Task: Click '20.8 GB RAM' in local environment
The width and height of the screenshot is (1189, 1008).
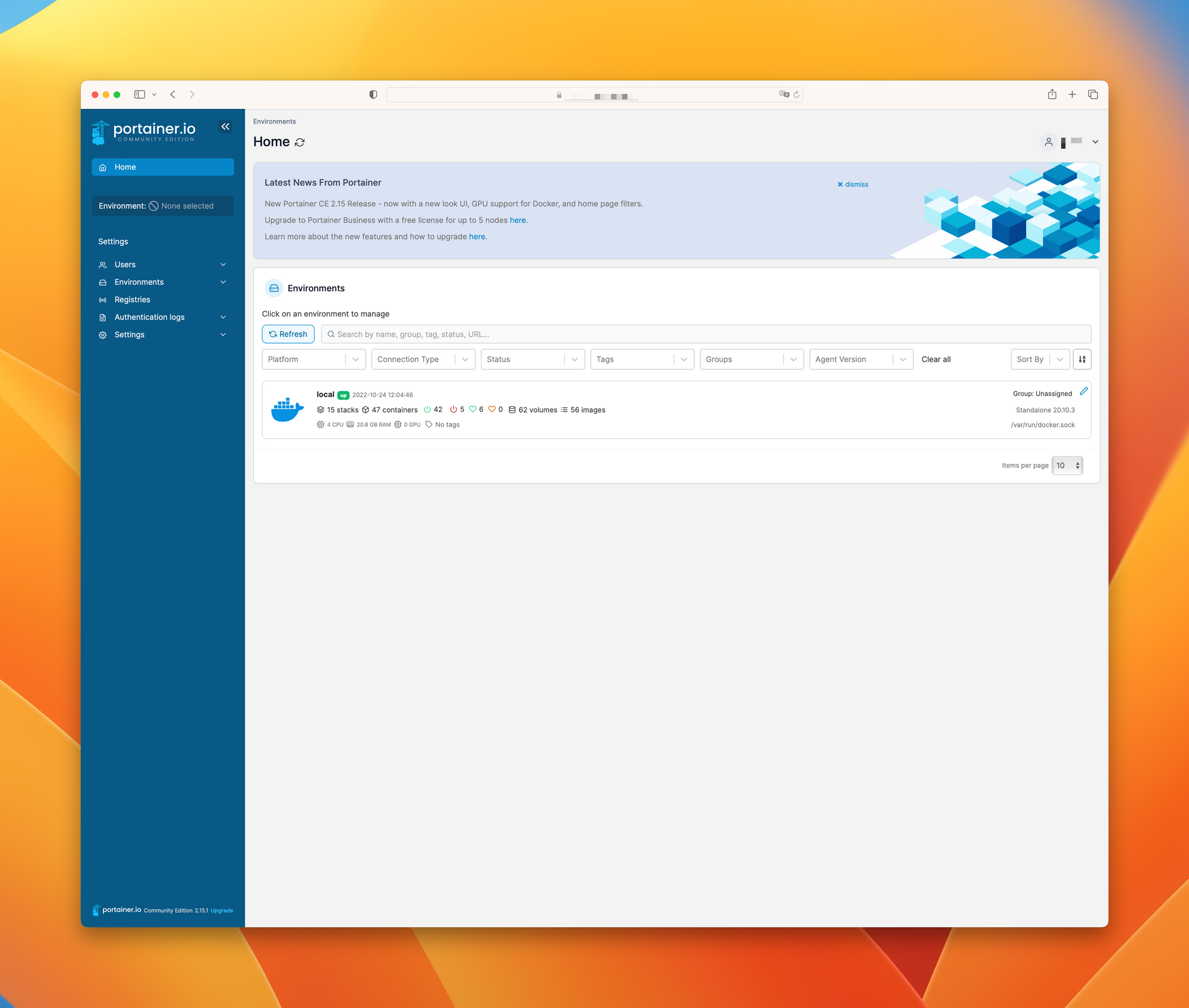Action: pos(369,425)
